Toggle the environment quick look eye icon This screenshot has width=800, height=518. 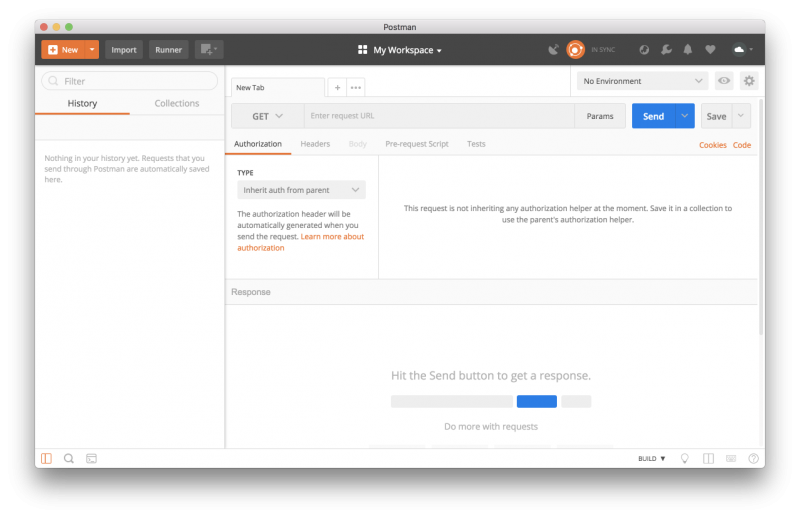tap(724, 81)
